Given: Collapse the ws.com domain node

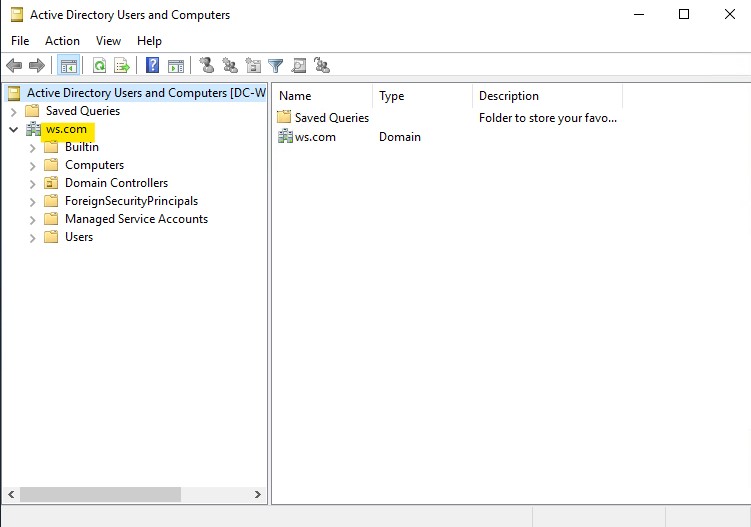Looking at the screenshot, I should click(x=13, y=129).
